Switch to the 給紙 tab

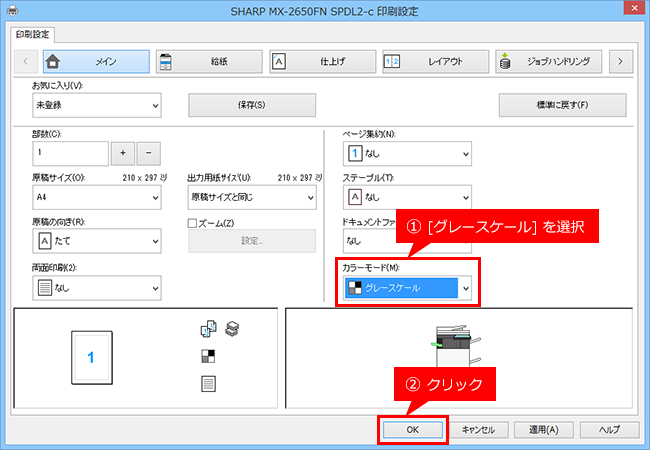pyautogui.click(x=209, y=62)
